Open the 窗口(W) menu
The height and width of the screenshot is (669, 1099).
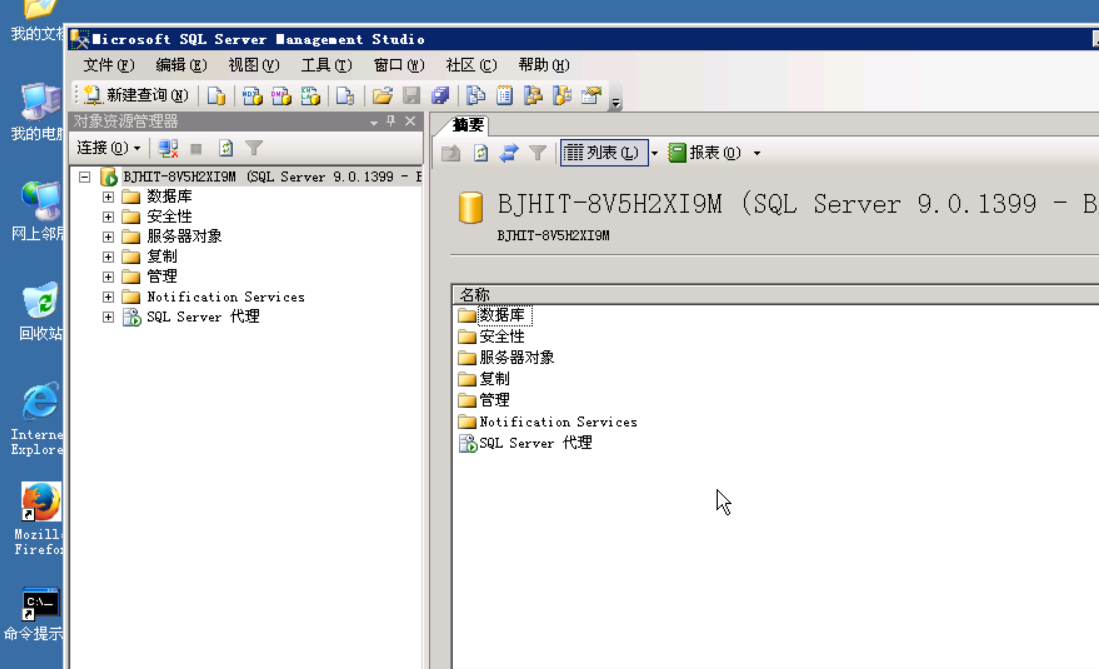click(399, 65)
